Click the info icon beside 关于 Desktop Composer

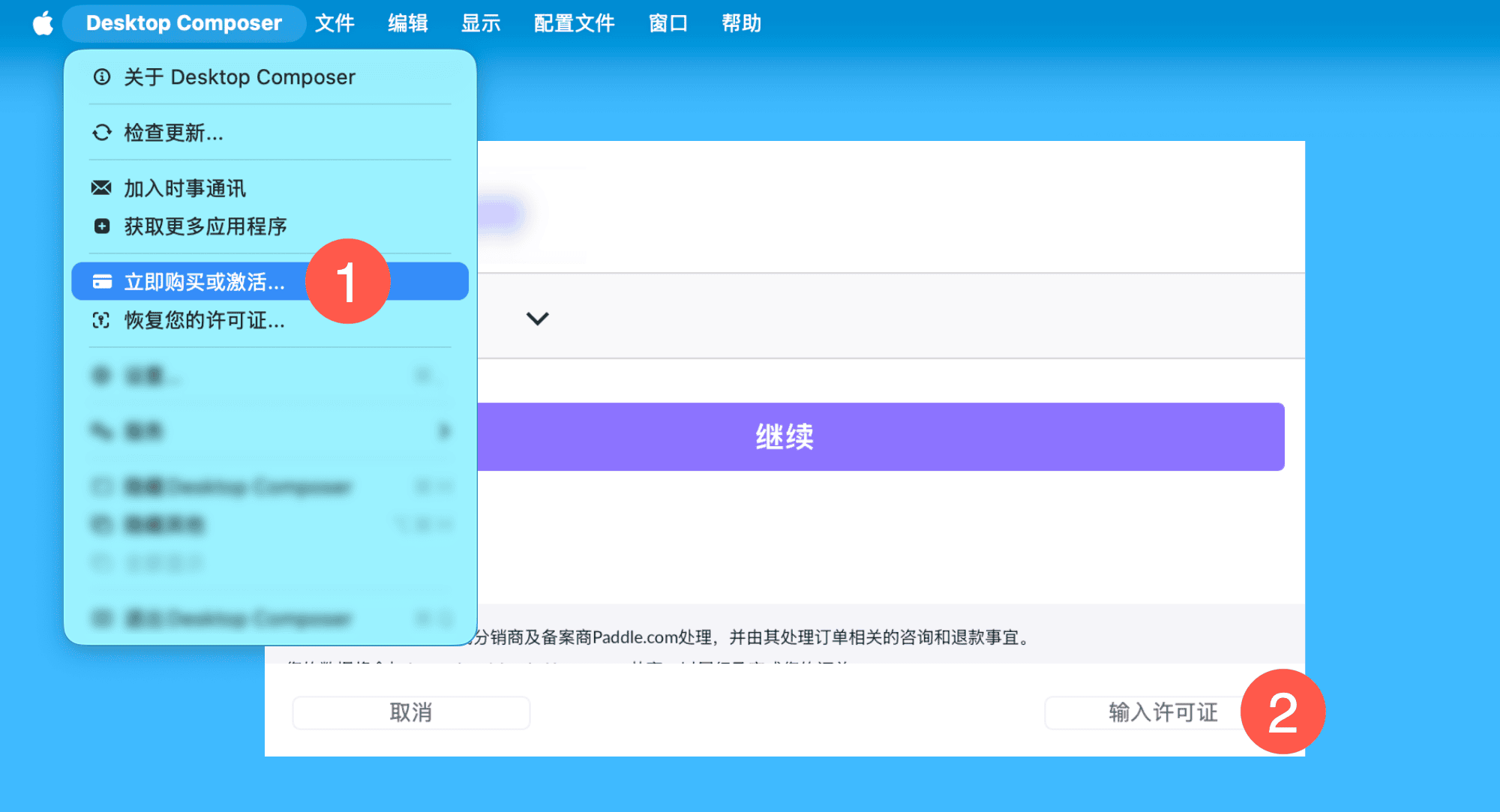click(102, 76)
